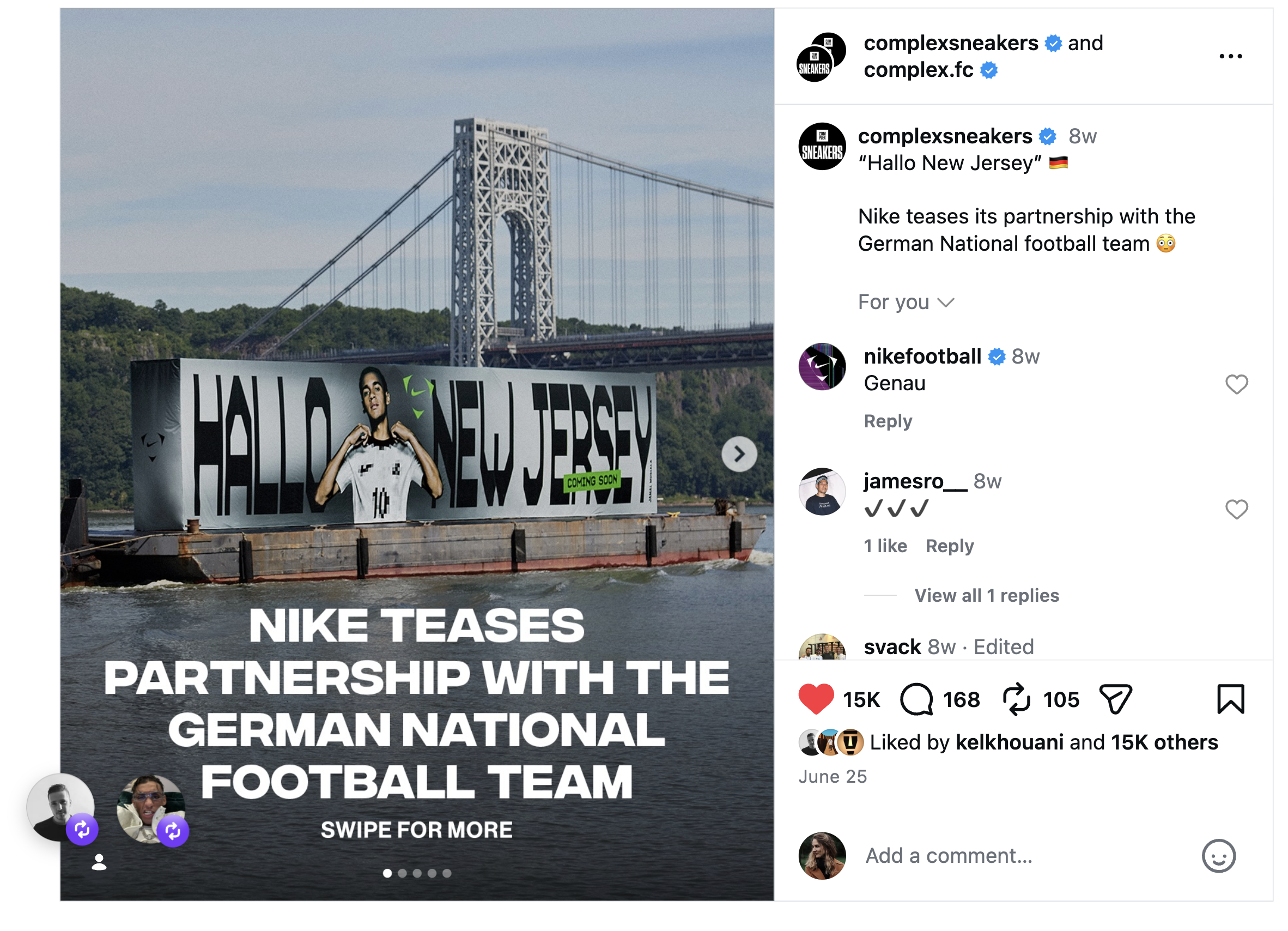Like nikefootball's Genau comment
This screenshot has width=1288, height=931.
click(x=1236, y=385)
